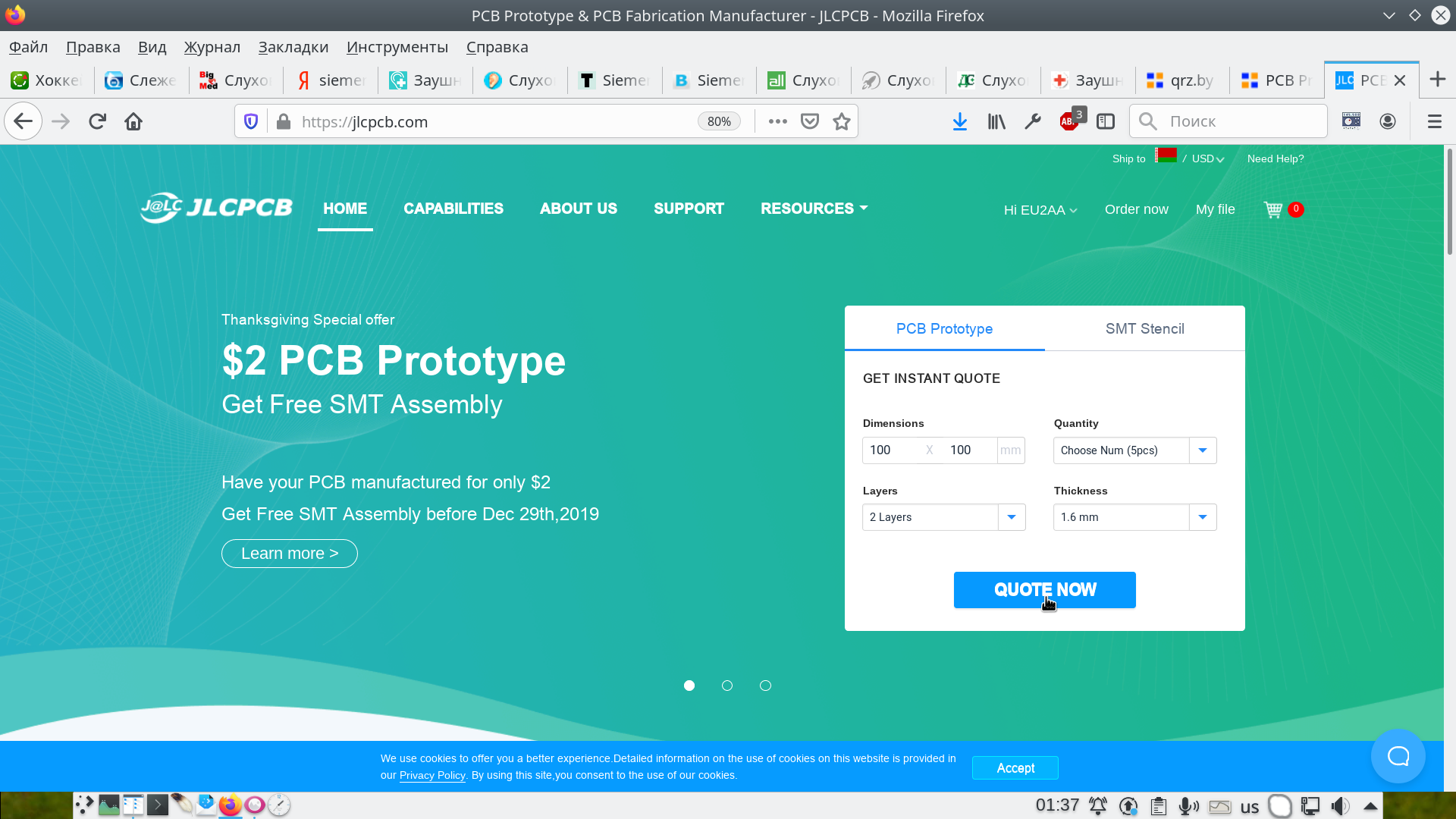Open the USD currency dropdown
The image size is (1456, 819).
(x=1208, y=158)
